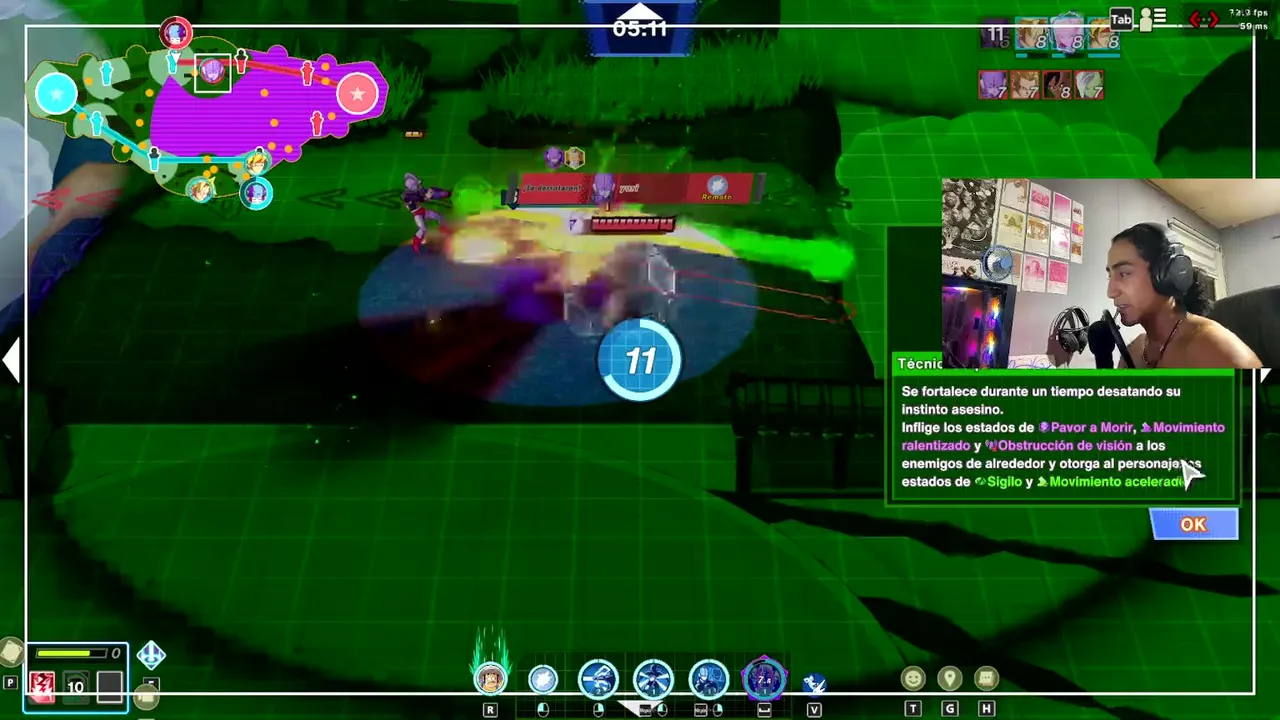Use the middle large skill circle on hotbar
The width and height of the screenshot is (1280, 720).
pos(653,679)
